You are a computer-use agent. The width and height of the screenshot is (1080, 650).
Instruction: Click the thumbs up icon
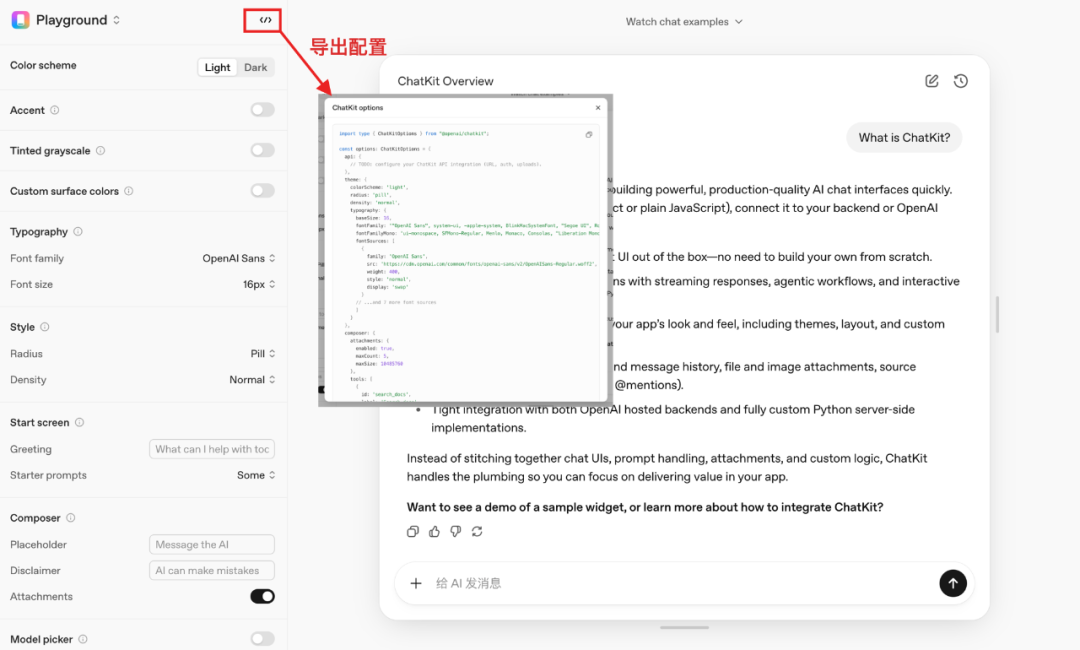(x=434, y=532)
